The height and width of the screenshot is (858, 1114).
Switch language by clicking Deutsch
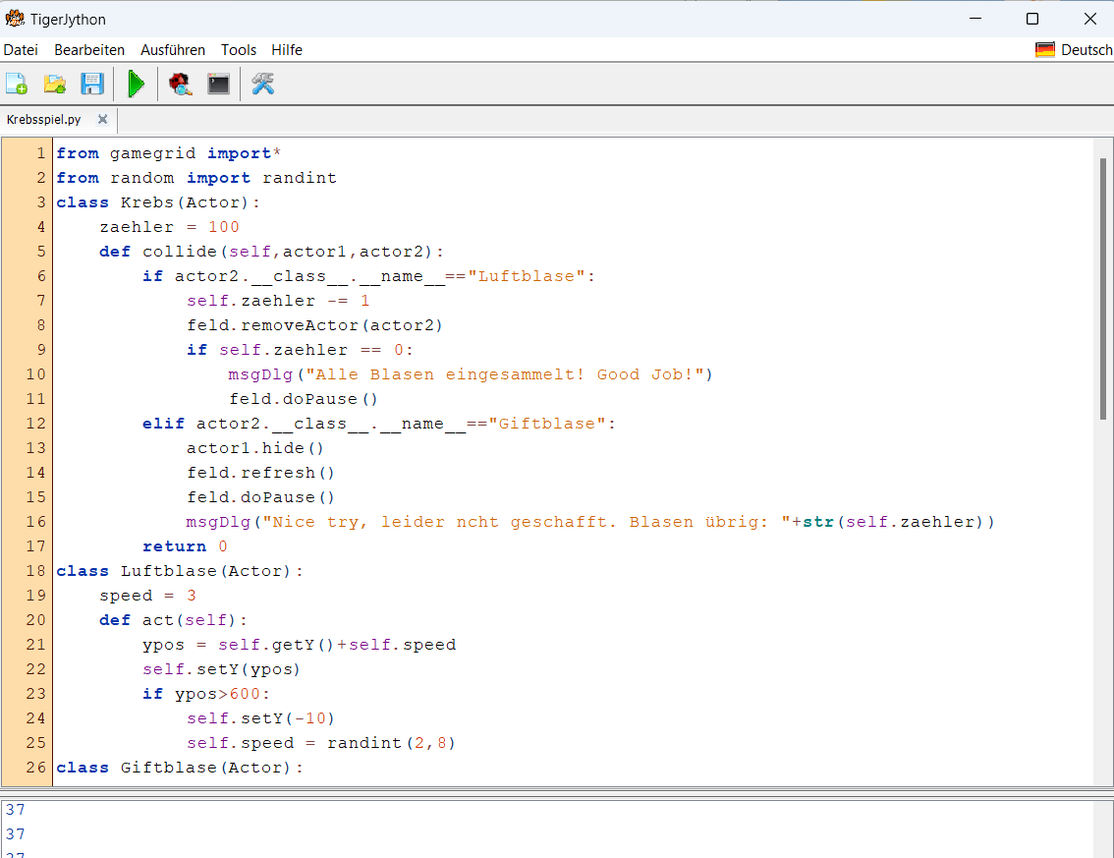pyautogui.click(x=1086, y=48)
